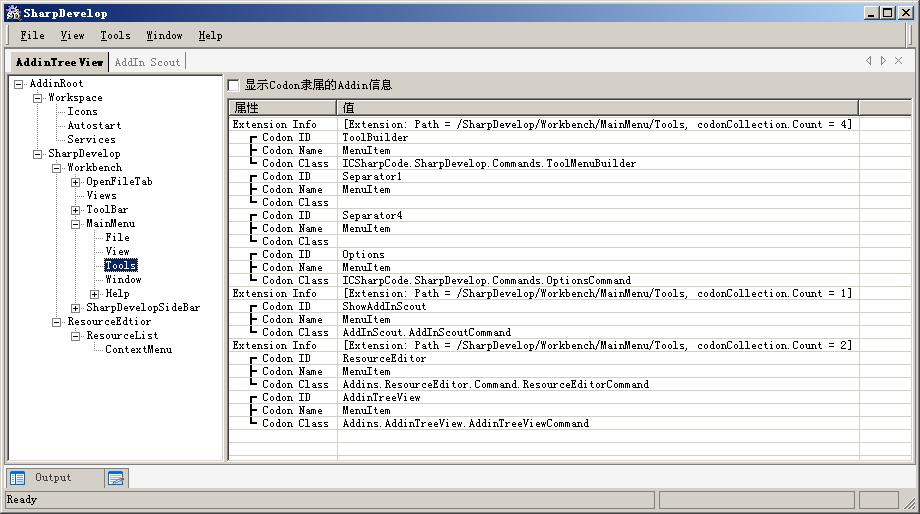Select View under MainMenu in tree
The width and height of the screenshot is (920, 514).
click(117, 252)
